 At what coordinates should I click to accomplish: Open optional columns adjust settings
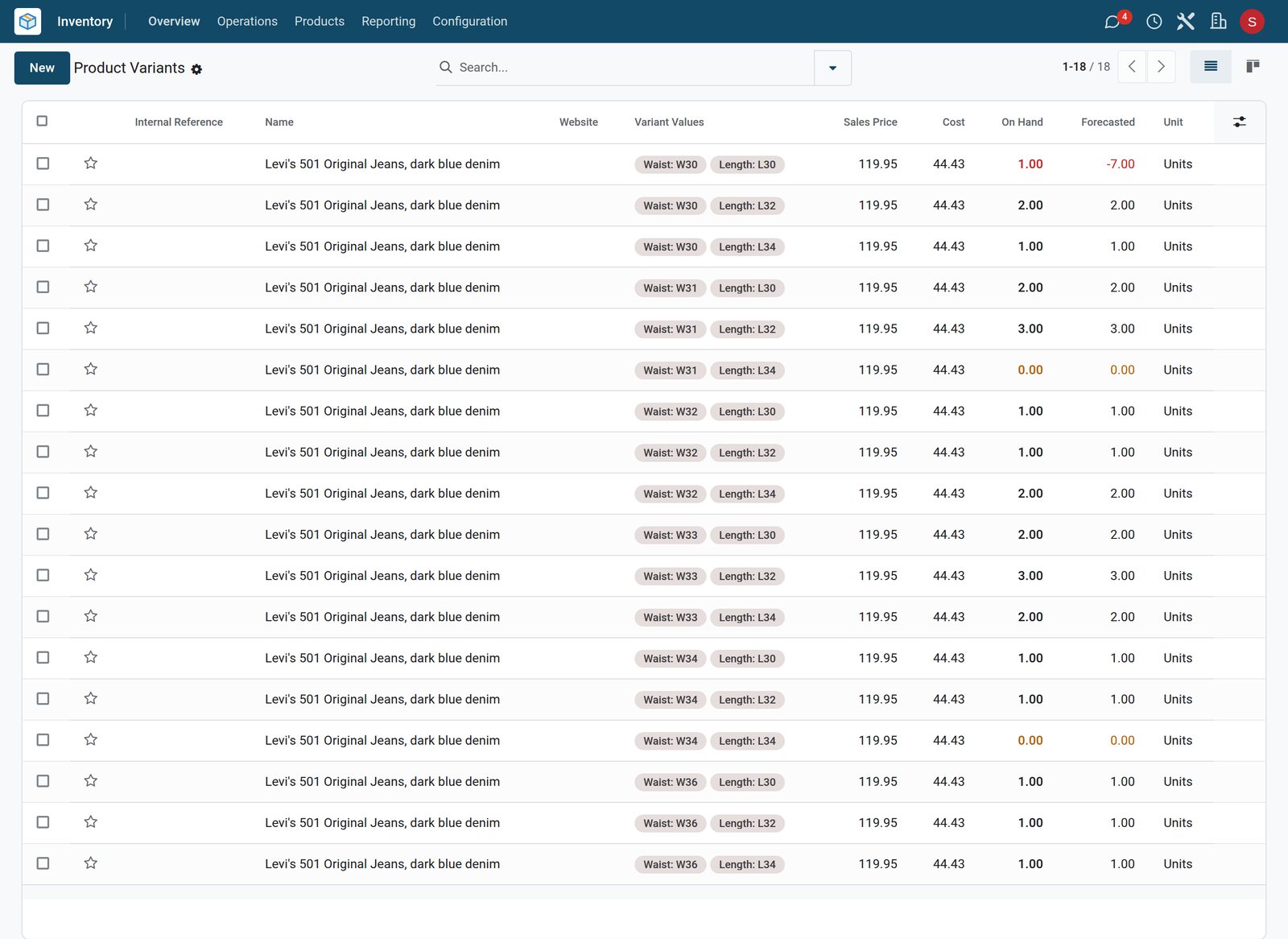[1239, 122]
